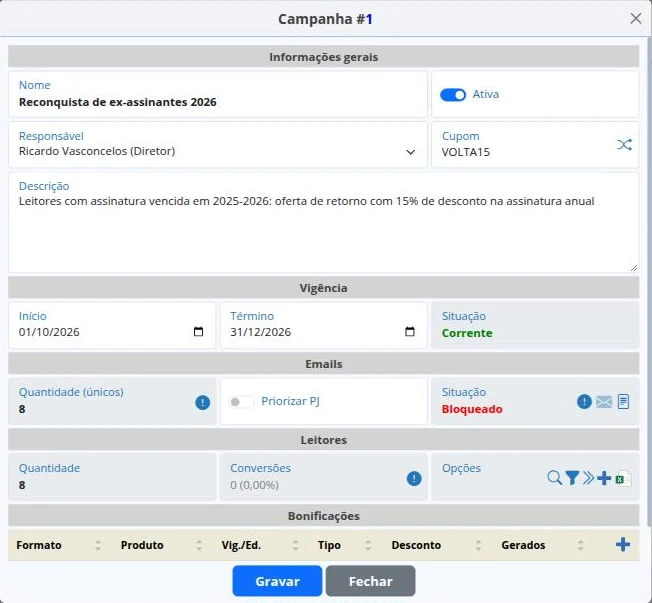652x603 pixels.
Task: Click the Fechar button
Action: [370, 581]
